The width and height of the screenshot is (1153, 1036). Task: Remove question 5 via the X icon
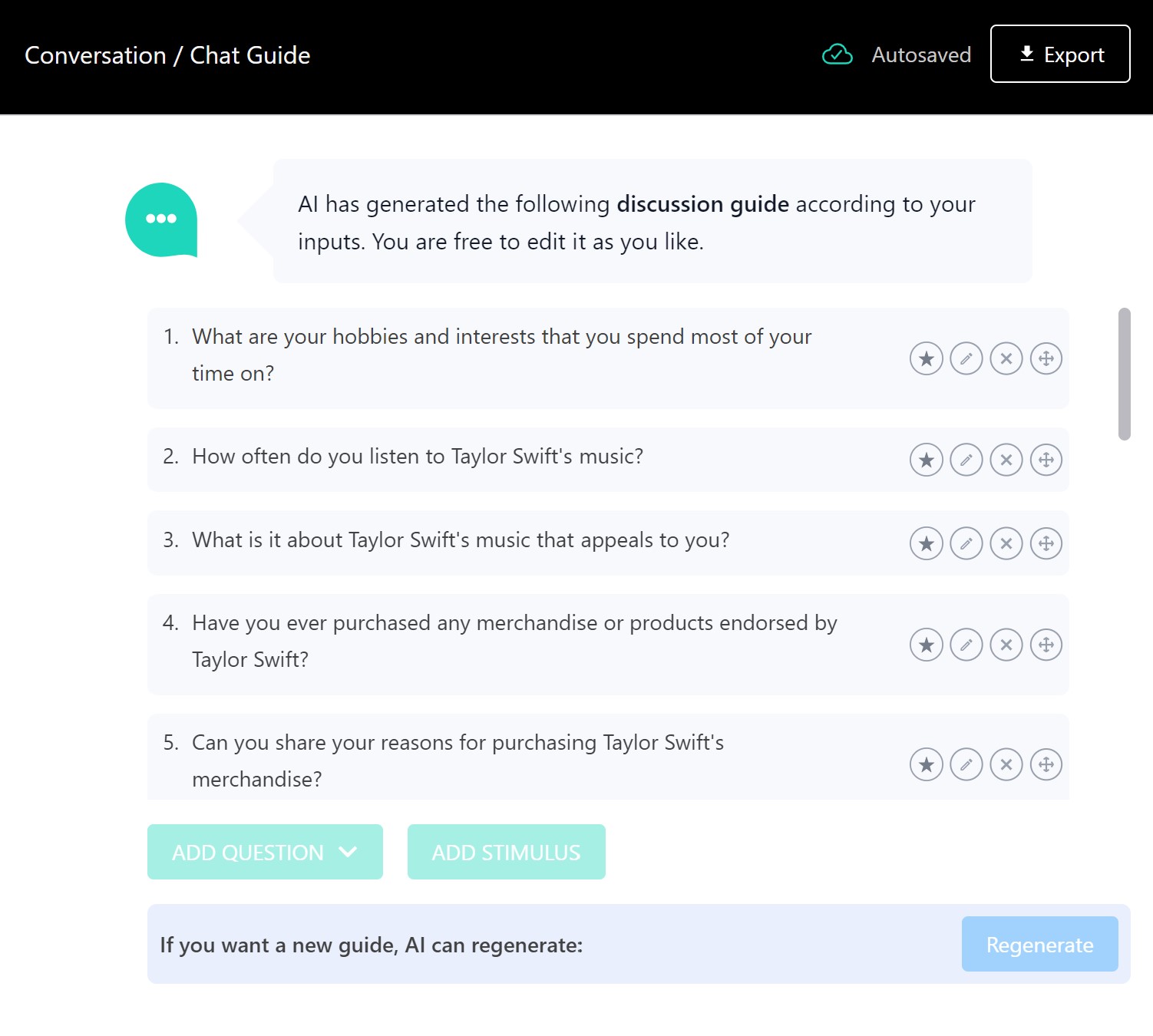(1006, 764)
